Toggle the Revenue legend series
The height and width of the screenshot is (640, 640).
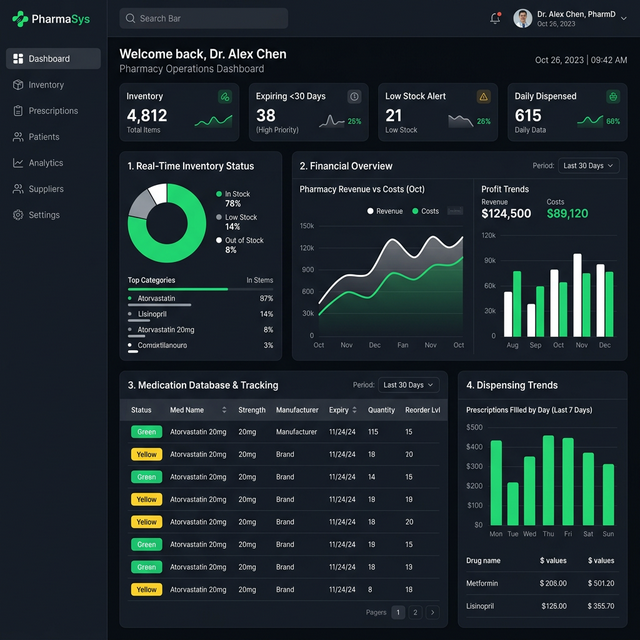(385, 211)
